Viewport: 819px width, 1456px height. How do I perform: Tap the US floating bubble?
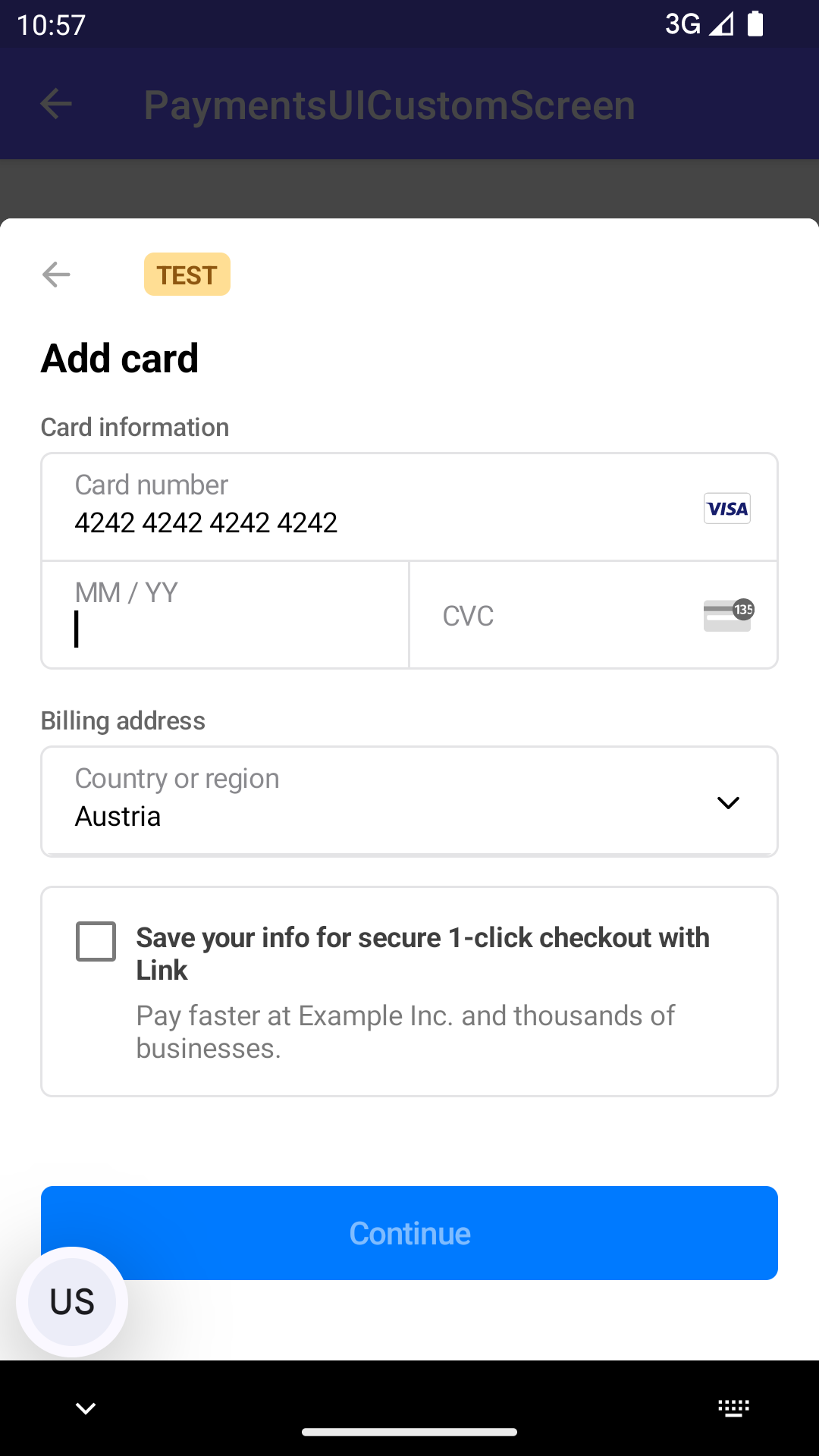72,1301
